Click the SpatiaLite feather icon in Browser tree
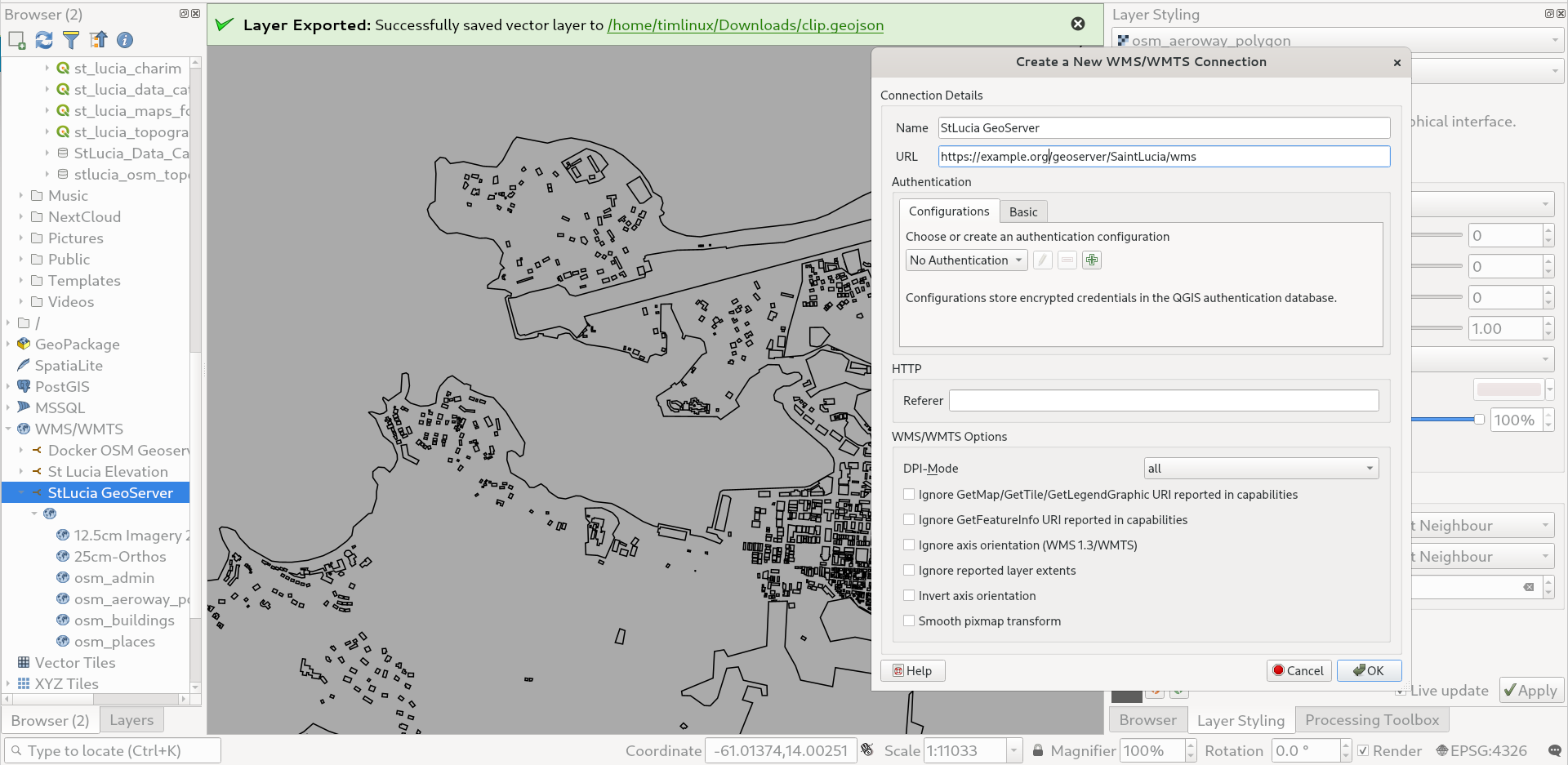This screenshot has width=1568, height=765. tap(24, 365)
